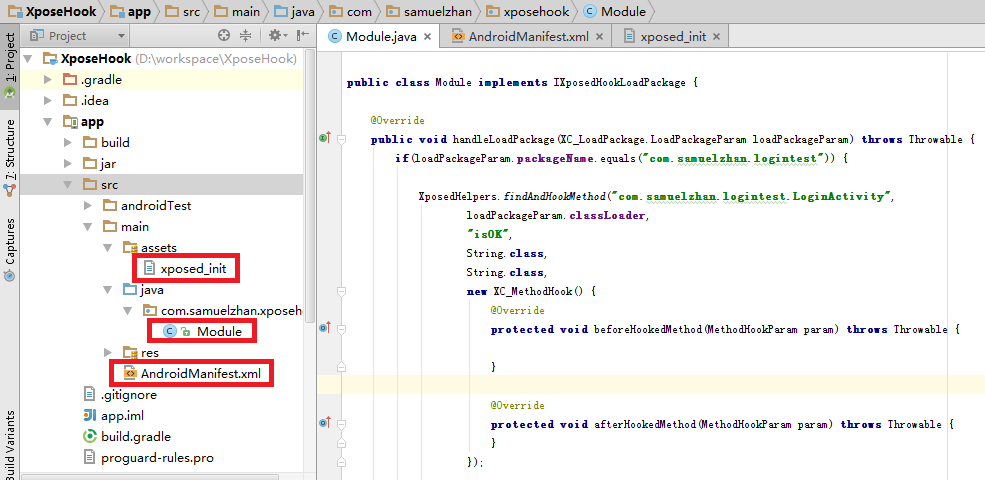Click the collapse all icon in Project panel
The width and height of the screenshot is (985, 480).
tap(246, 36)
